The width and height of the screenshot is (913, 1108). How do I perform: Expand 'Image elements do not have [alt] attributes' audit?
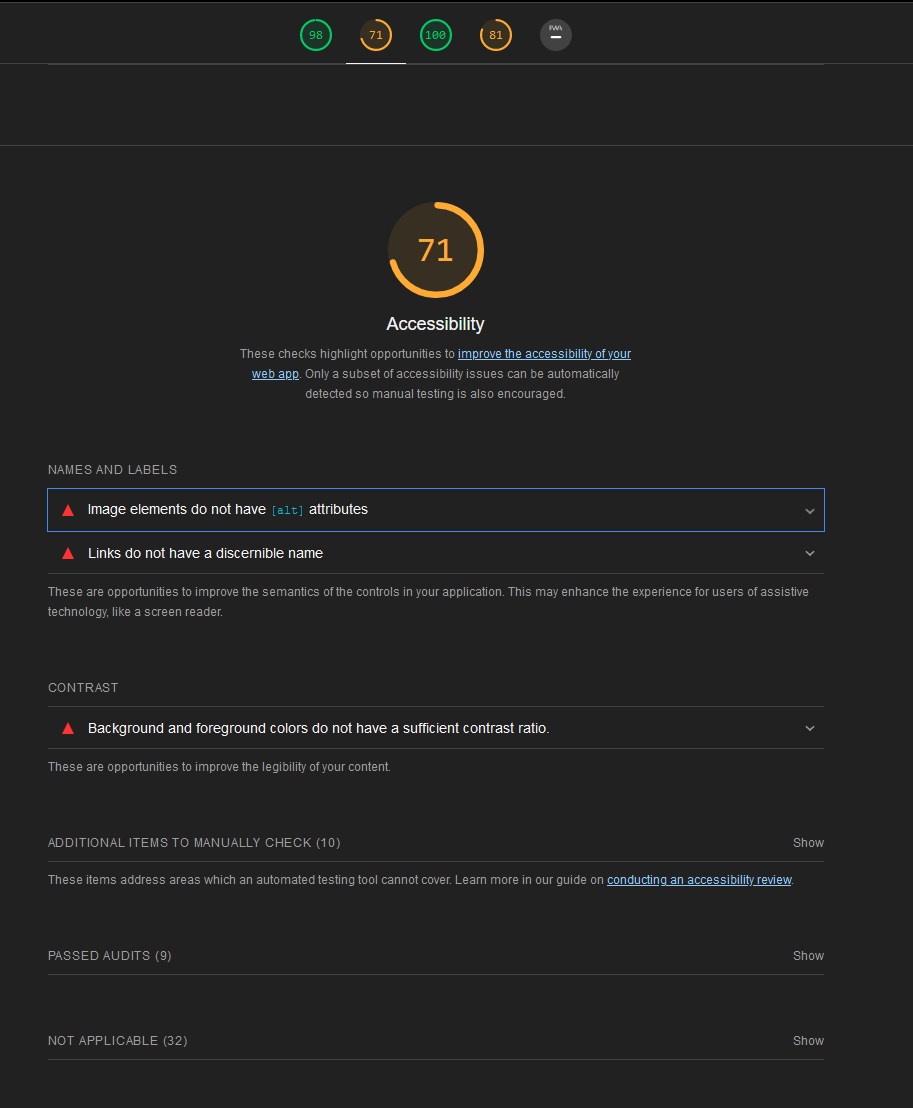click(x=436, y=509)
